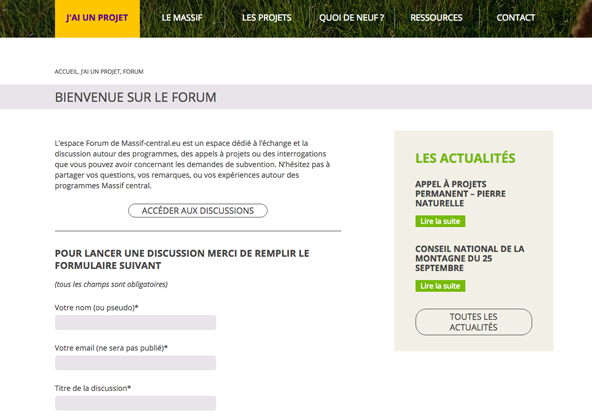Open Conseil national de la montagne headline
This screenshot has height=418, width=592.
[x=470, y=258]
